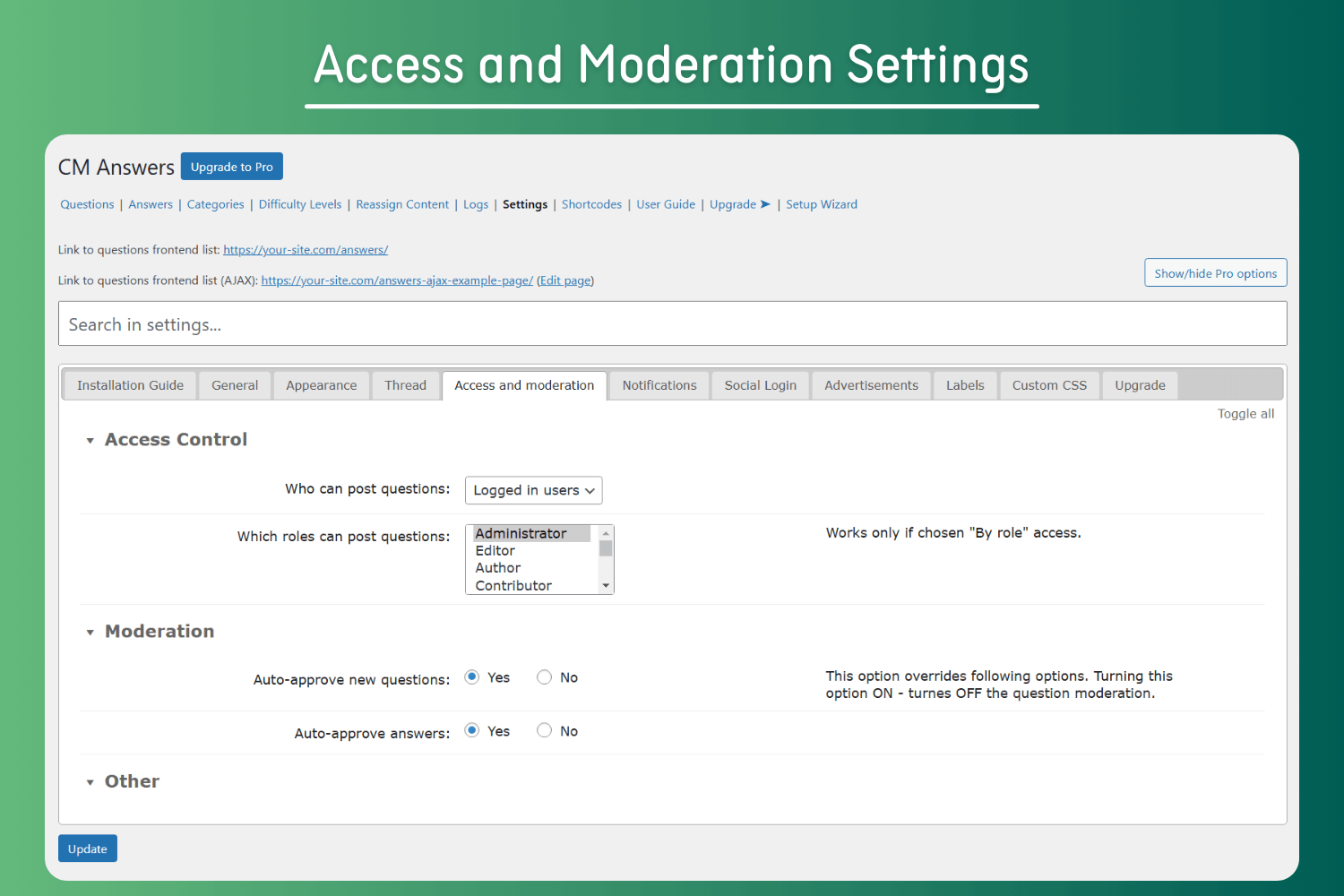Switch to the Advertisements tab

tap(872, 385)
